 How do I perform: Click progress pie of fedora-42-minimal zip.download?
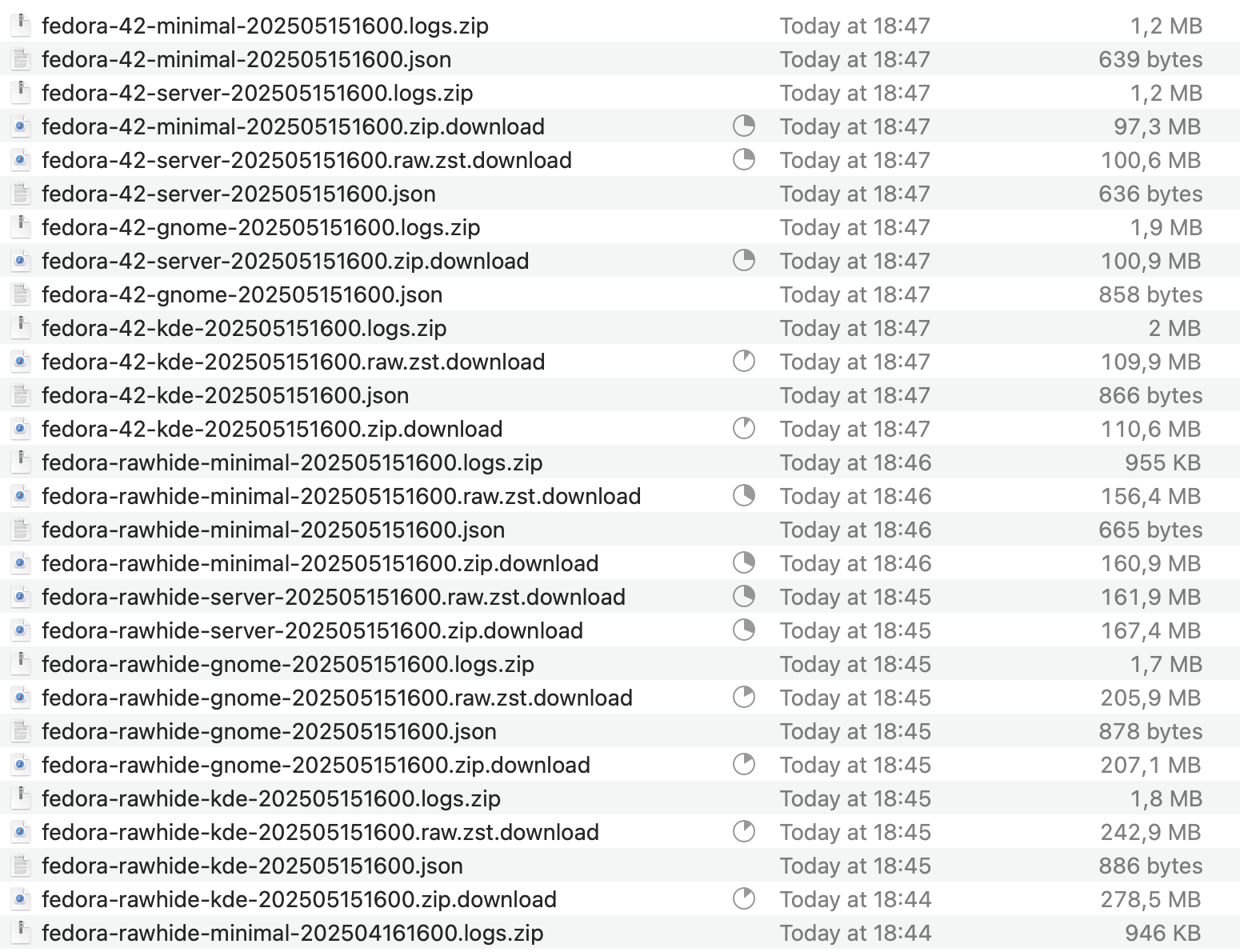pos(744,126)
